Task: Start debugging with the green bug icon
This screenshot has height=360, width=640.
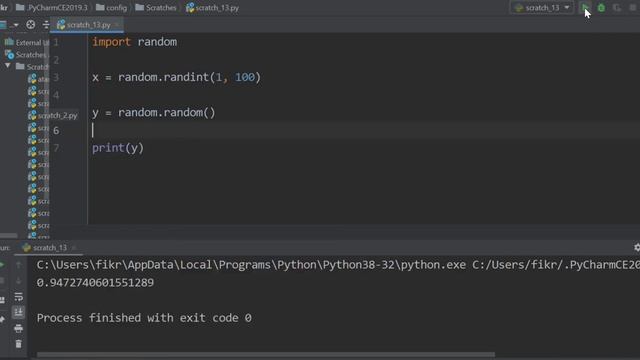Action: coord(601,8)
